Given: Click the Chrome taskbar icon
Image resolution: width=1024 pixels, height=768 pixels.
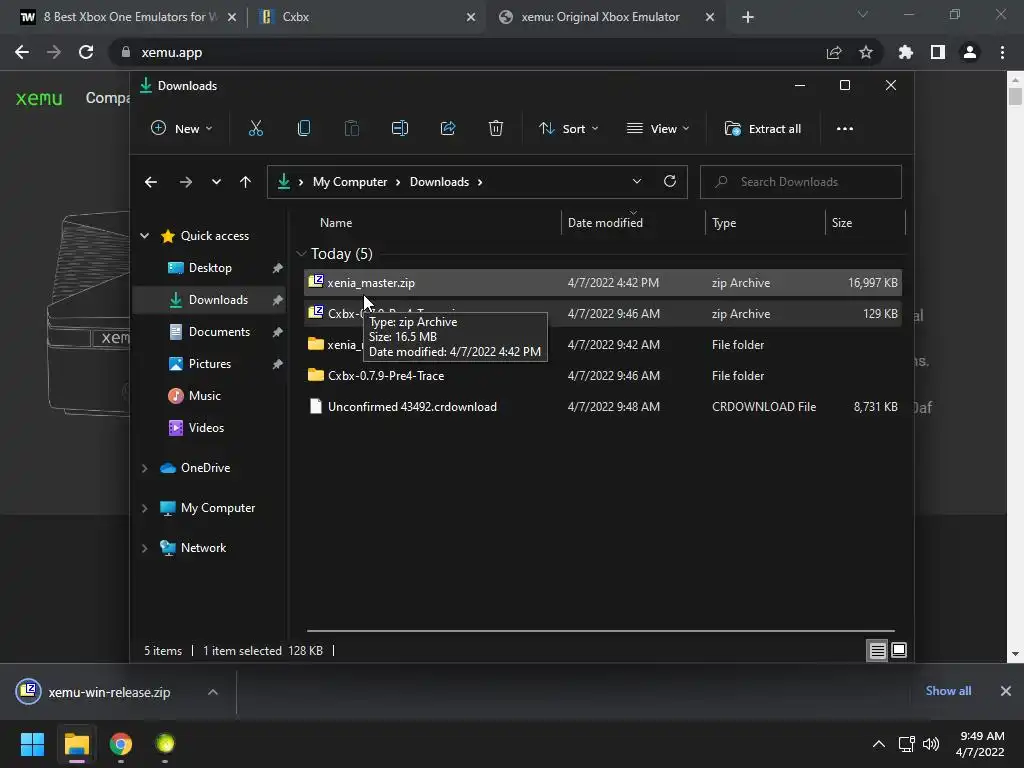Looking at the screenshot, I should [x=121, y=744].
